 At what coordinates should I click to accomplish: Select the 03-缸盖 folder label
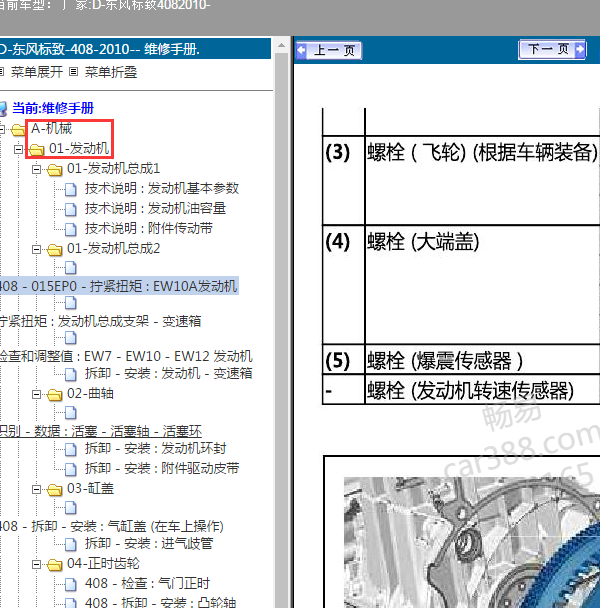90,489
